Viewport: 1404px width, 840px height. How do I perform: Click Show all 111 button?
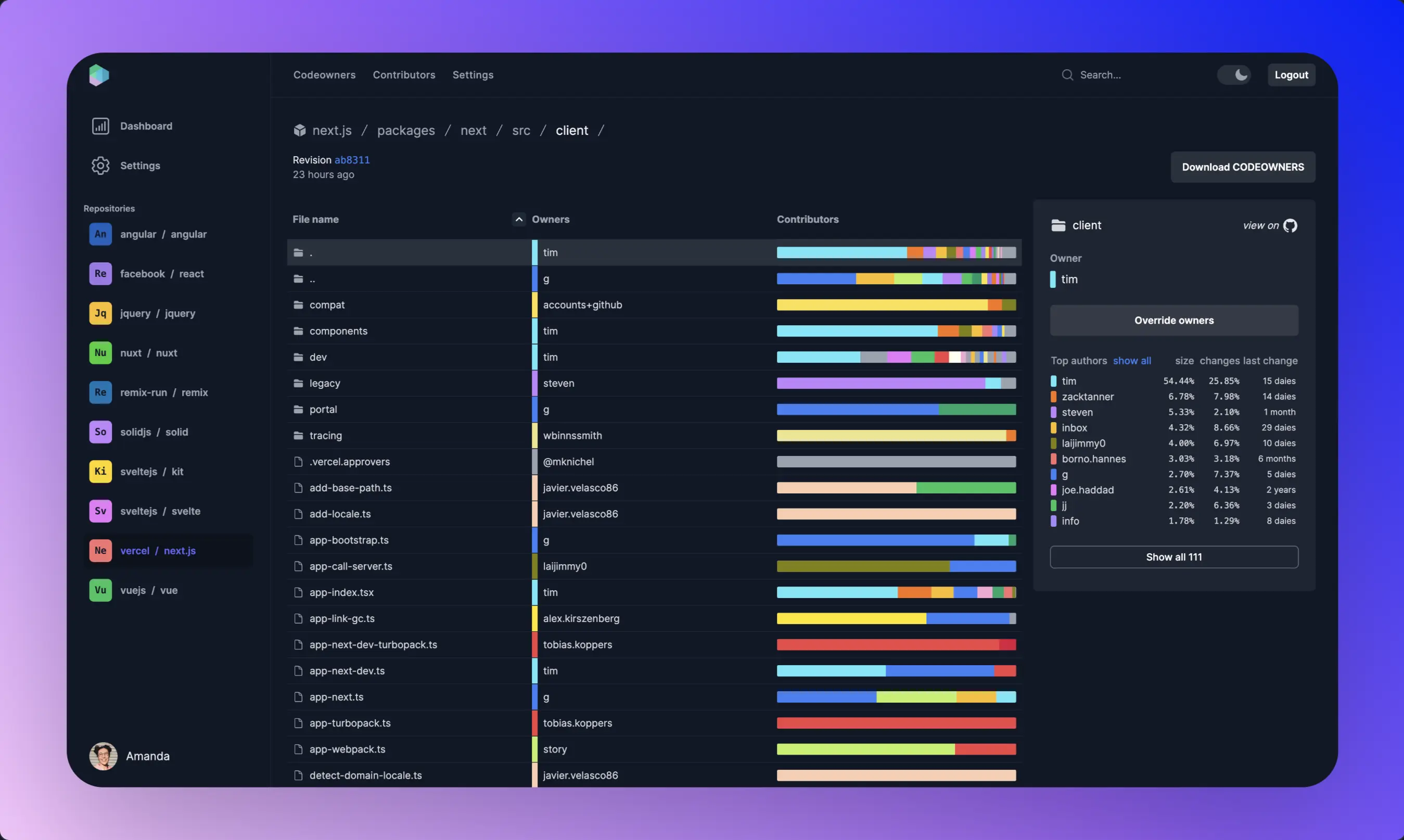tap(1173, 557)
